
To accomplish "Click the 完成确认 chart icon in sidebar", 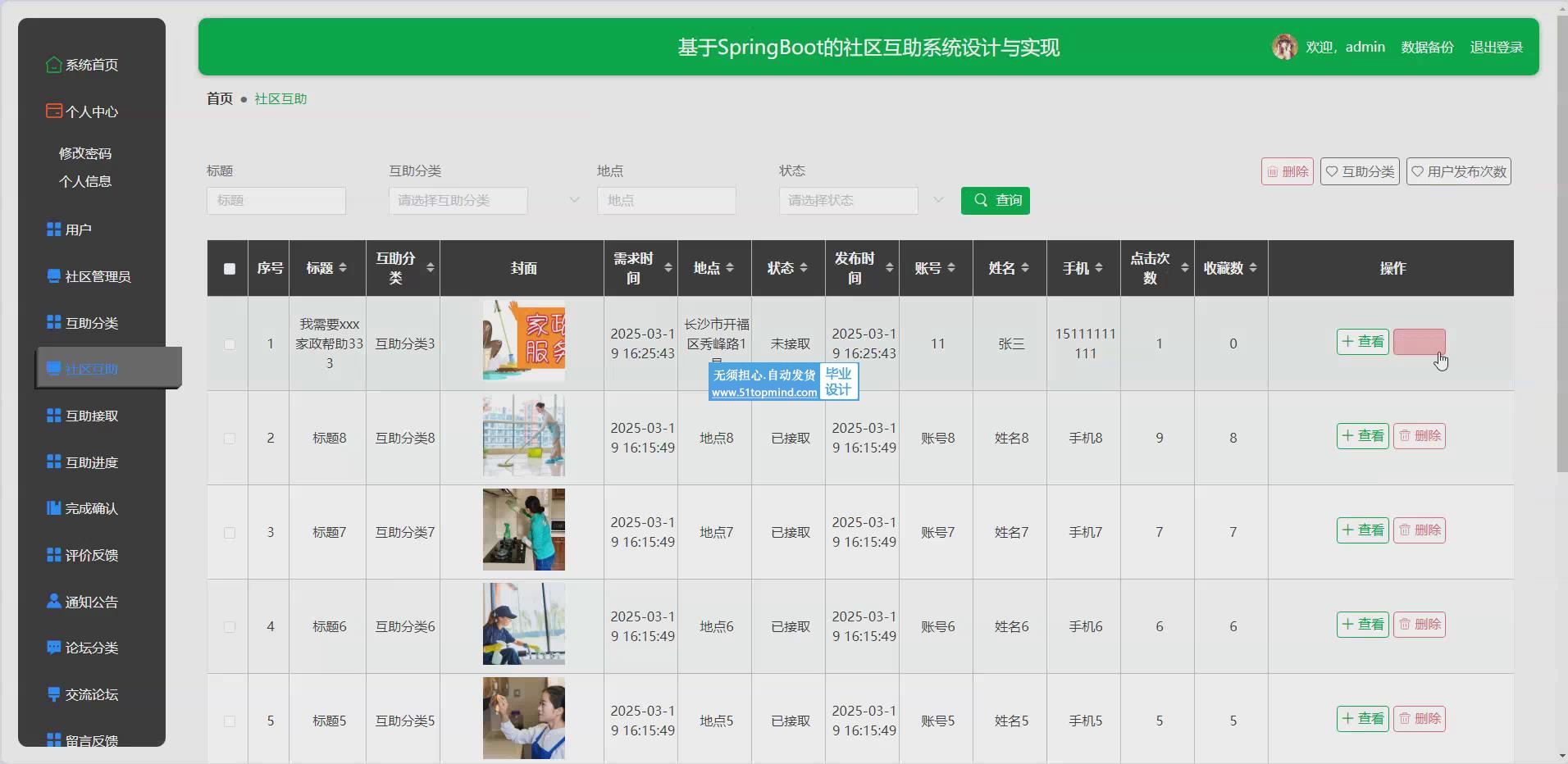I will [53, 508].
